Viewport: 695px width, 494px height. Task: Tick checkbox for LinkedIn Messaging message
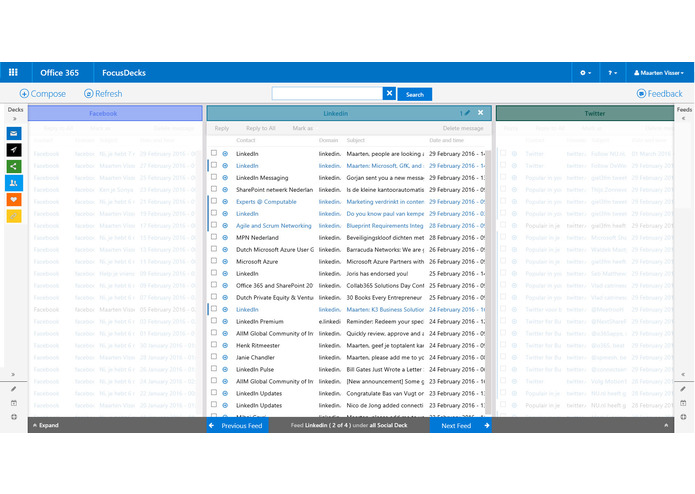coord(214,177)
